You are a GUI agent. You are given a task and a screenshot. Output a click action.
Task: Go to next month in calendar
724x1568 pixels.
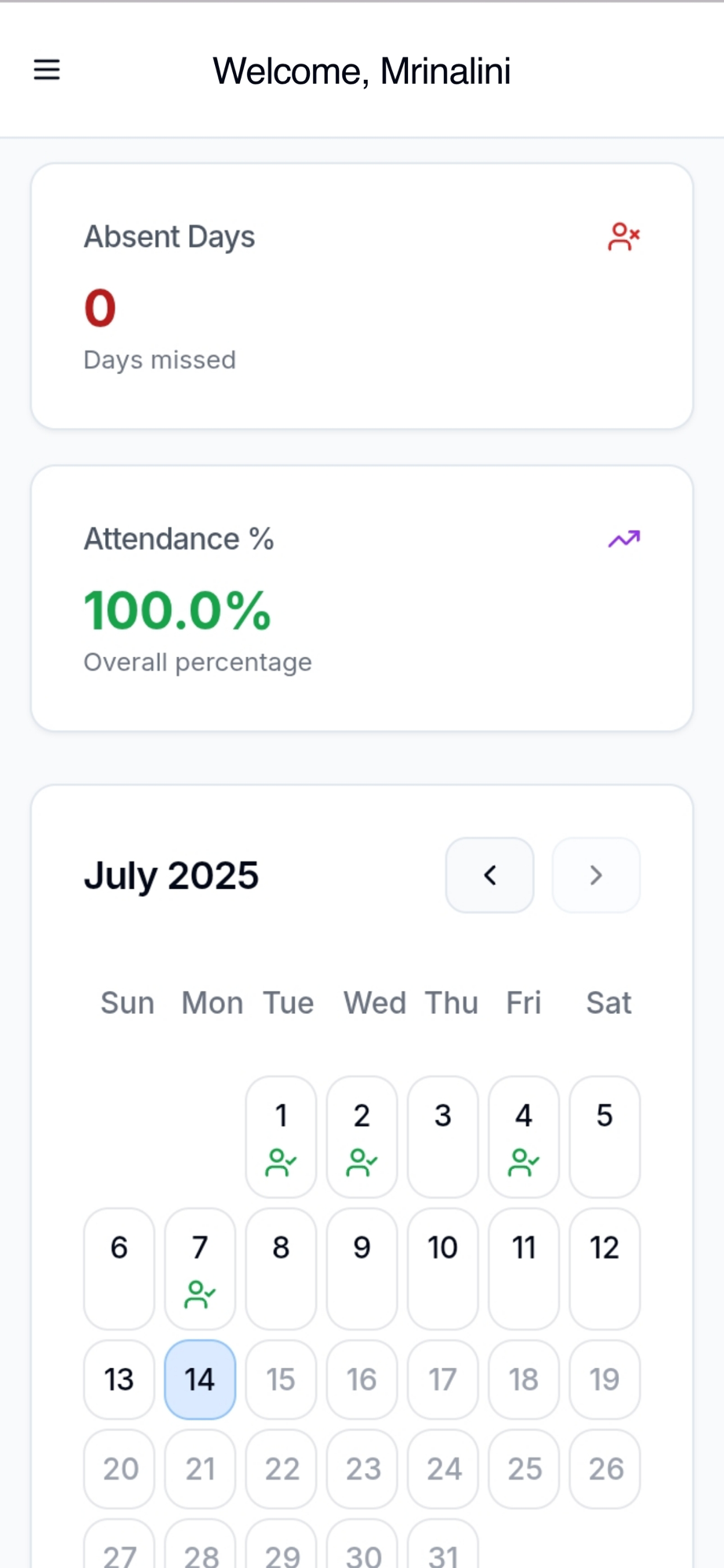596,875
